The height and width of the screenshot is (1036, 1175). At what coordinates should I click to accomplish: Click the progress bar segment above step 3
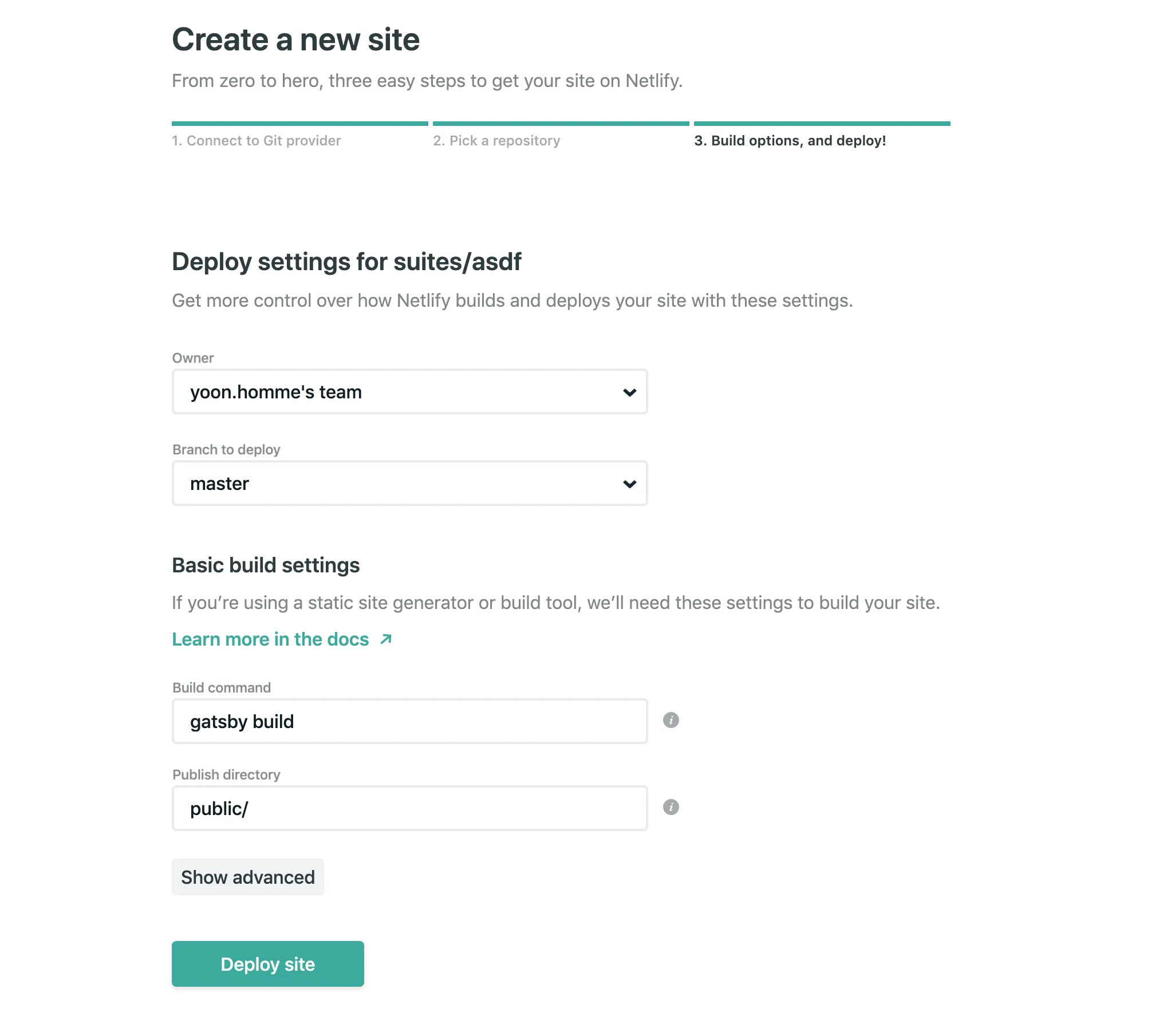point(822,124)
